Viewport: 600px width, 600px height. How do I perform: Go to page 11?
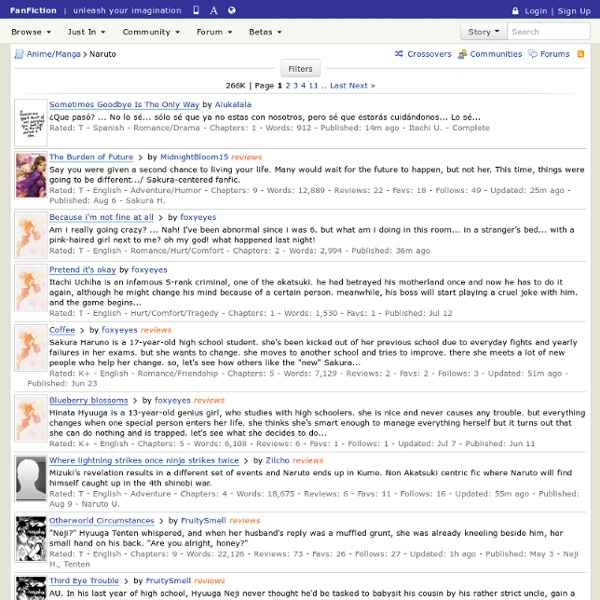(313, 86)
